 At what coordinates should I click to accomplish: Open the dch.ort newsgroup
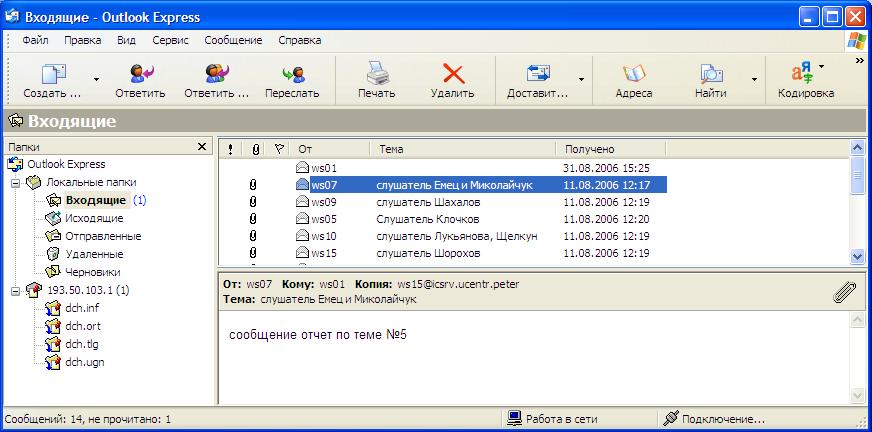(83, 326)
